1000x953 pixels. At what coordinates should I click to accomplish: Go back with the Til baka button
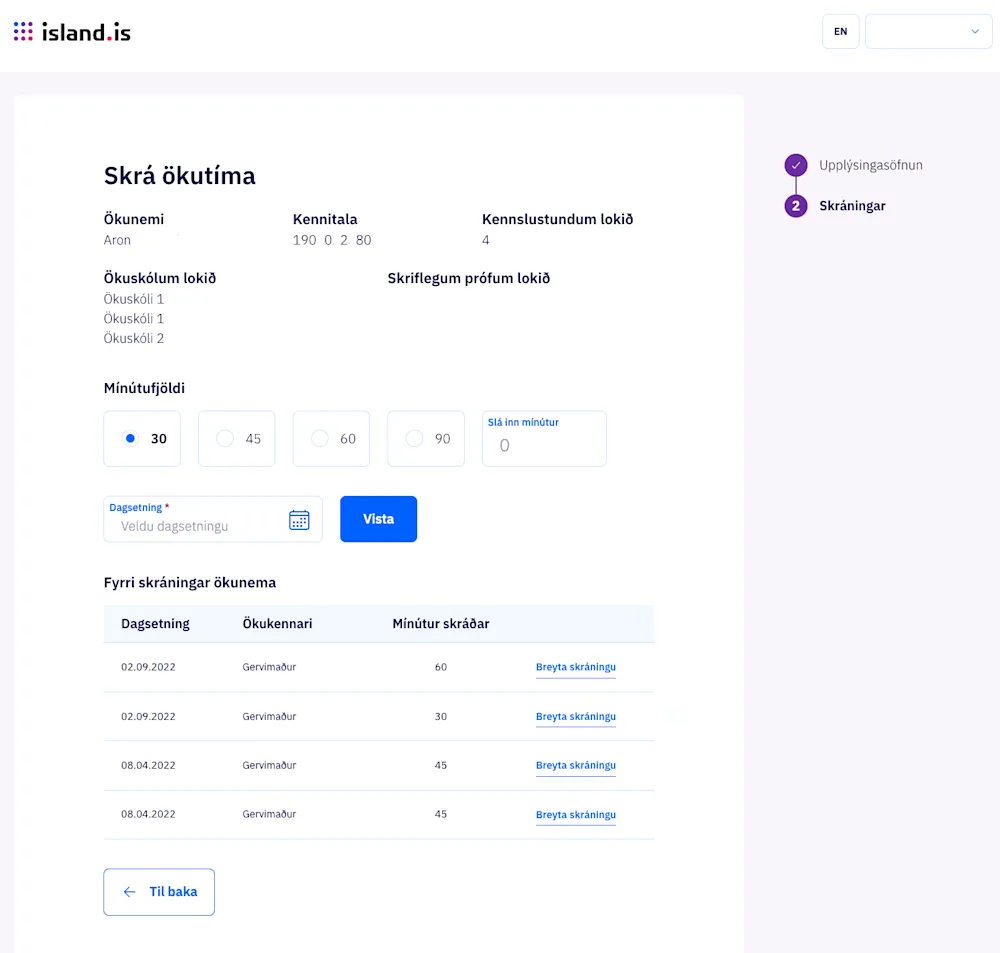pos(159,892)
